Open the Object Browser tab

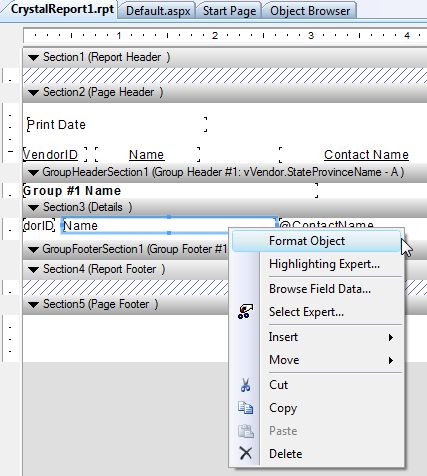click(x=310, y=11)
